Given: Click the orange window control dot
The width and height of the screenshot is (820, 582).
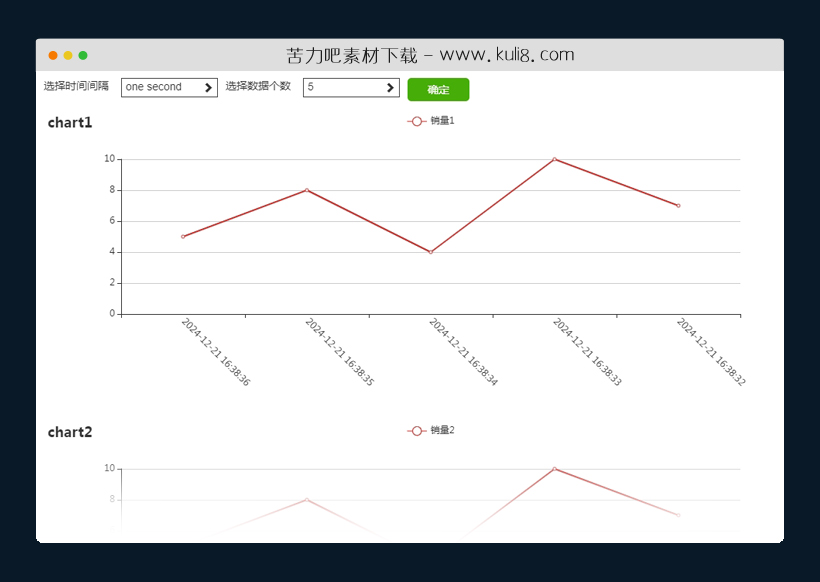Looking at the screenshot, I should tap(53, 56).
